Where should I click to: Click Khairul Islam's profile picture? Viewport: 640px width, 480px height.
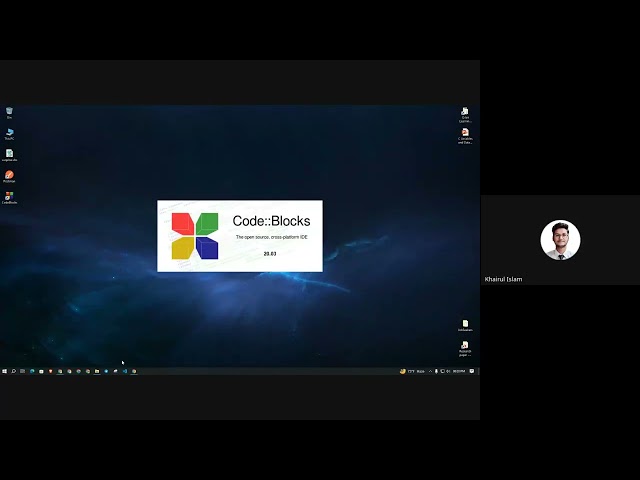point(560,240)
